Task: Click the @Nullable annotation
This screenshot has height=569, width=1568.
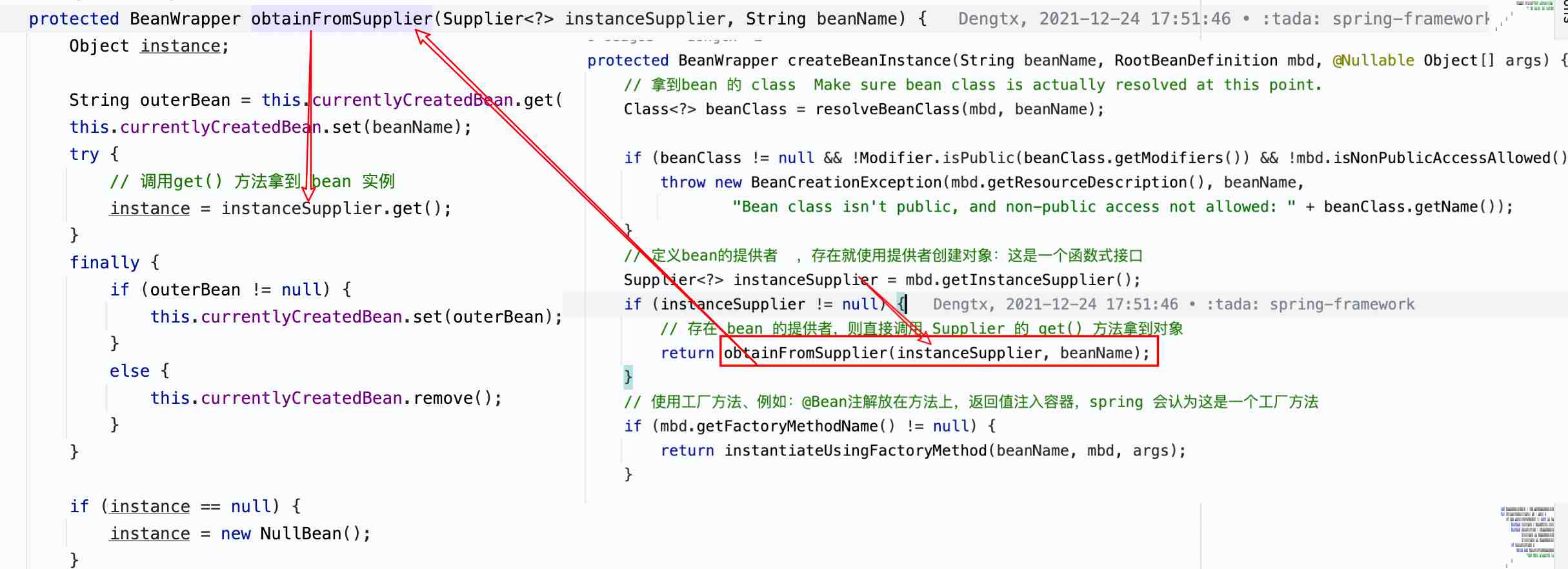Action: click(x=1373, y=61)
